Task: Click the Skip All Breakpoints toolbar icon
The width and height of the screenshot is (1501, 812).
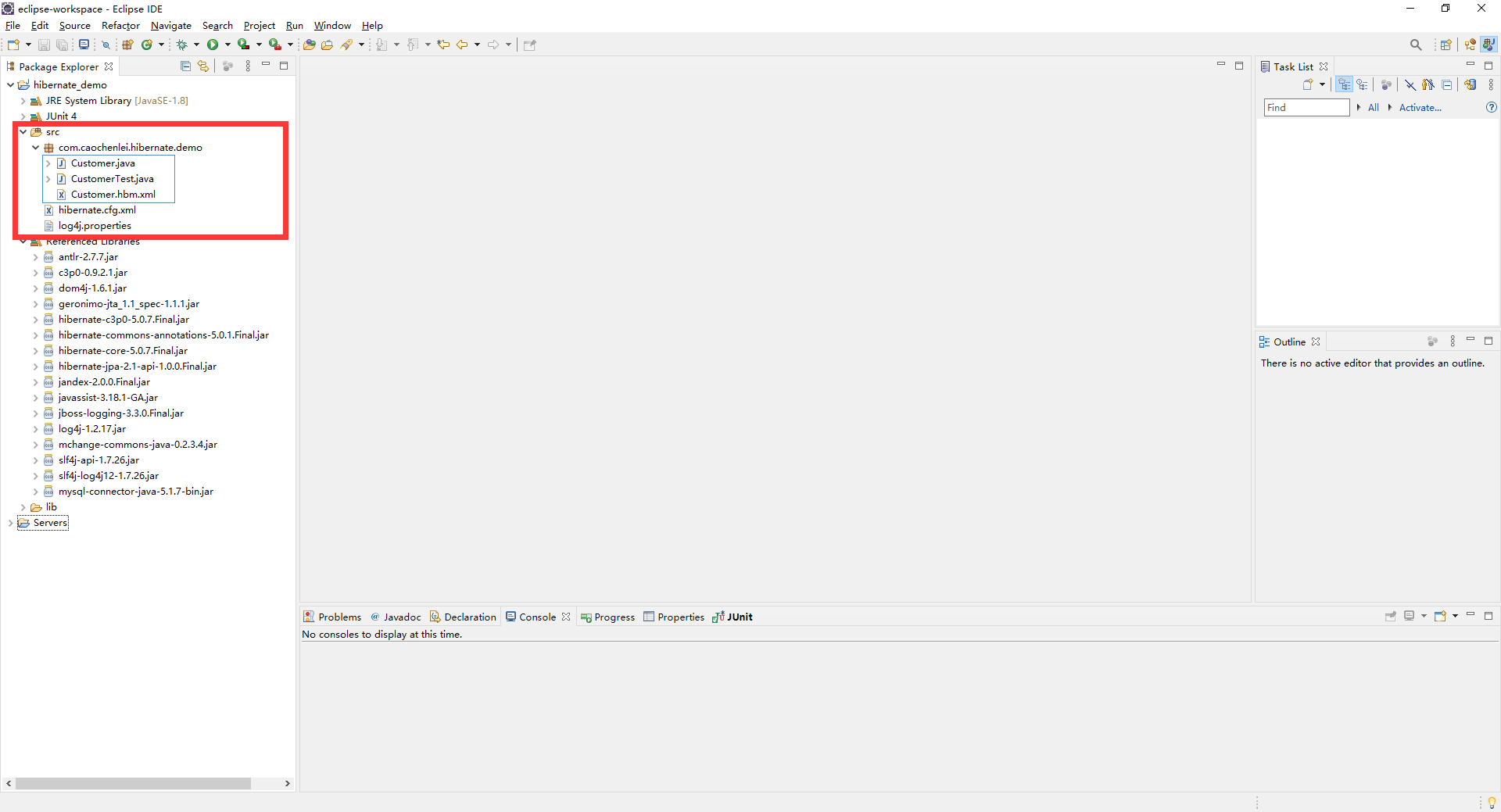Action: coord(106,45)
